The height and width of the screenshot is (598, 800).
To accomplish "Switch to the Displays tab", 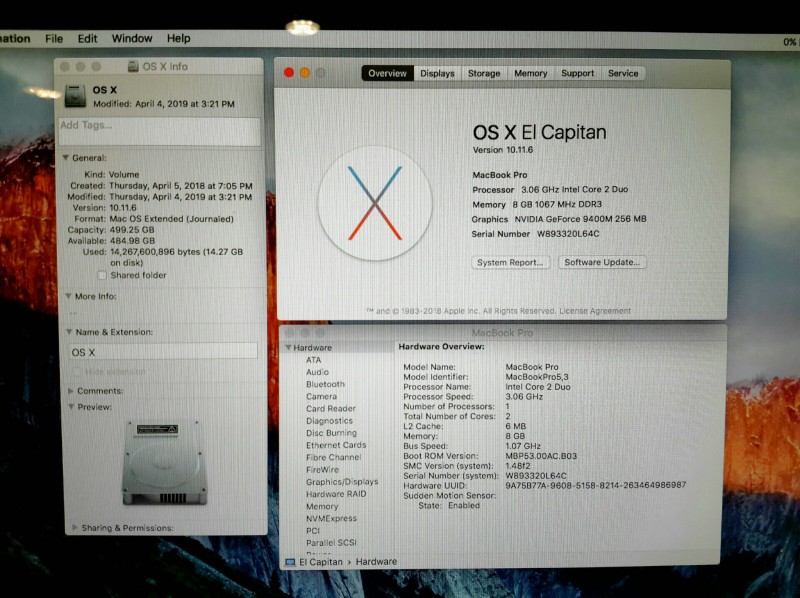I will [437, 73].
